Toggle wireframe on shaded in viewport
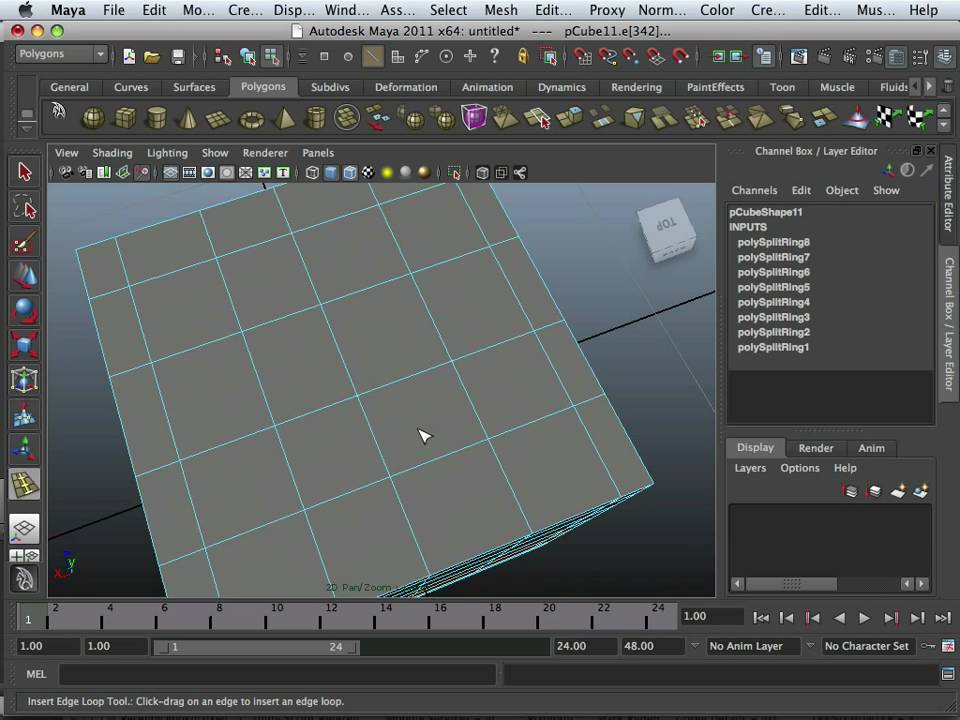Image resolution: width=960 pixels, height=720 pixels. coord(350,173)
